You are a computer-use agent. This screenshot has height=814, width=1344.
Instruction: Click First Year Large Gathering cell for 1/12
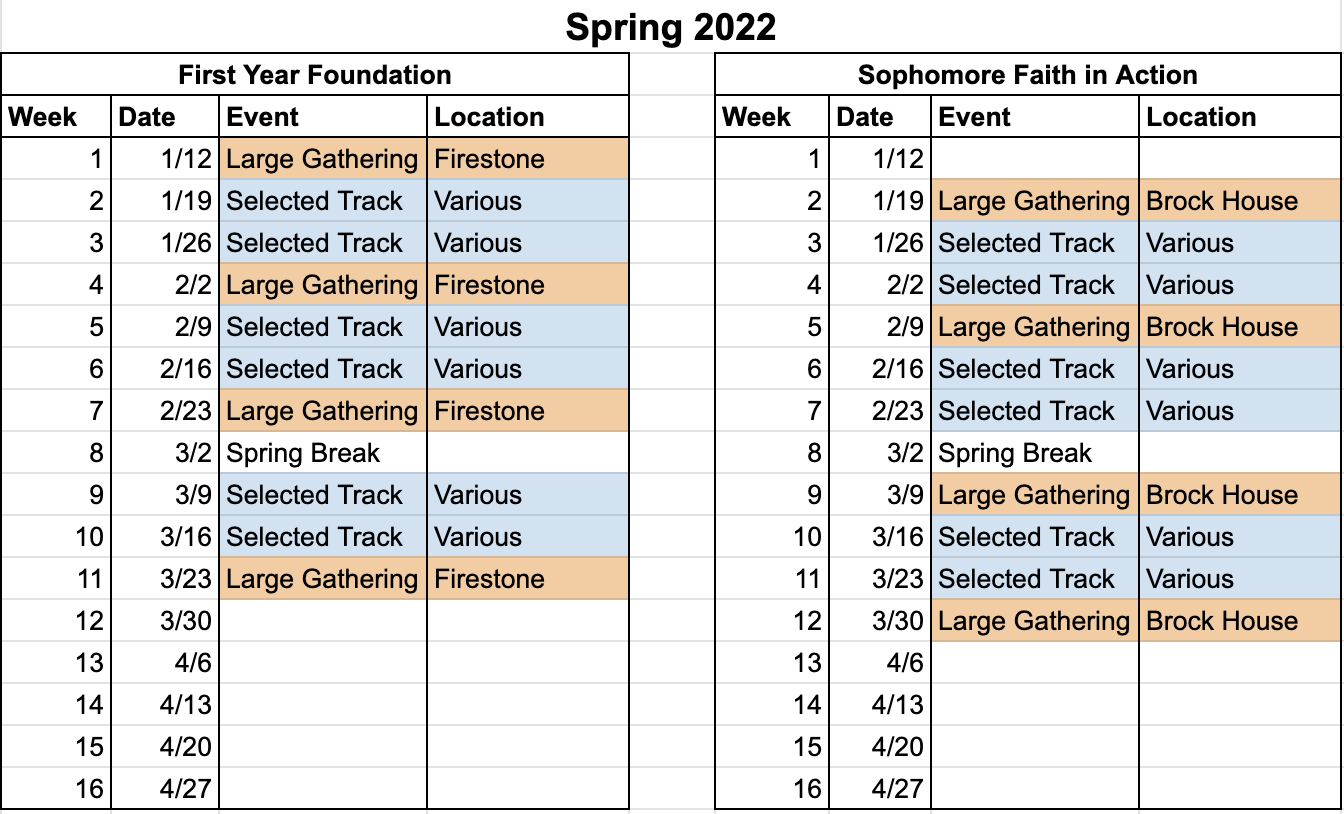[x=322, y=159]
